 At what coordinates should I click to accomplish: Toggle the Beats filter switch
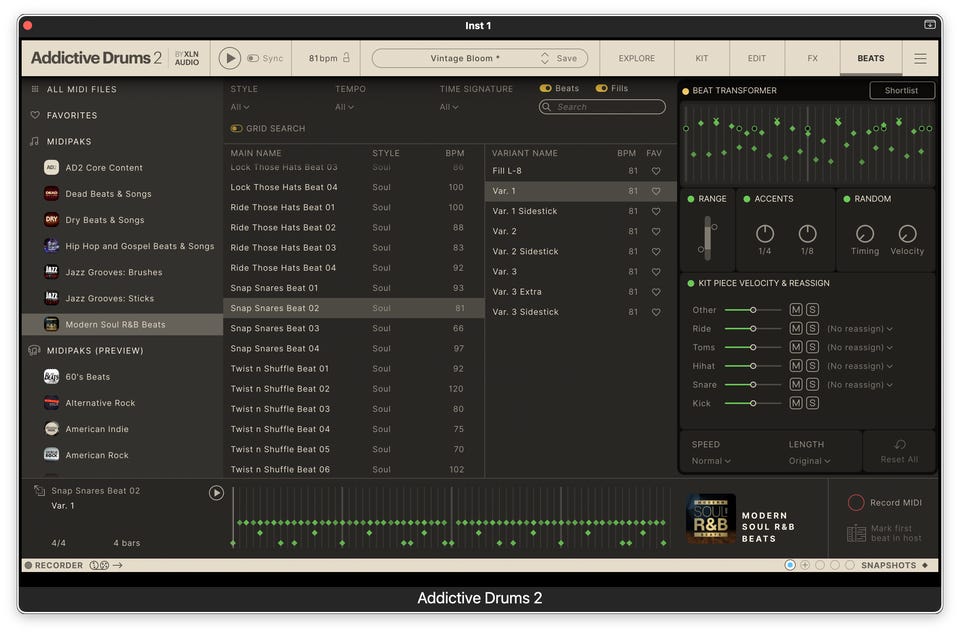point(545,88)
